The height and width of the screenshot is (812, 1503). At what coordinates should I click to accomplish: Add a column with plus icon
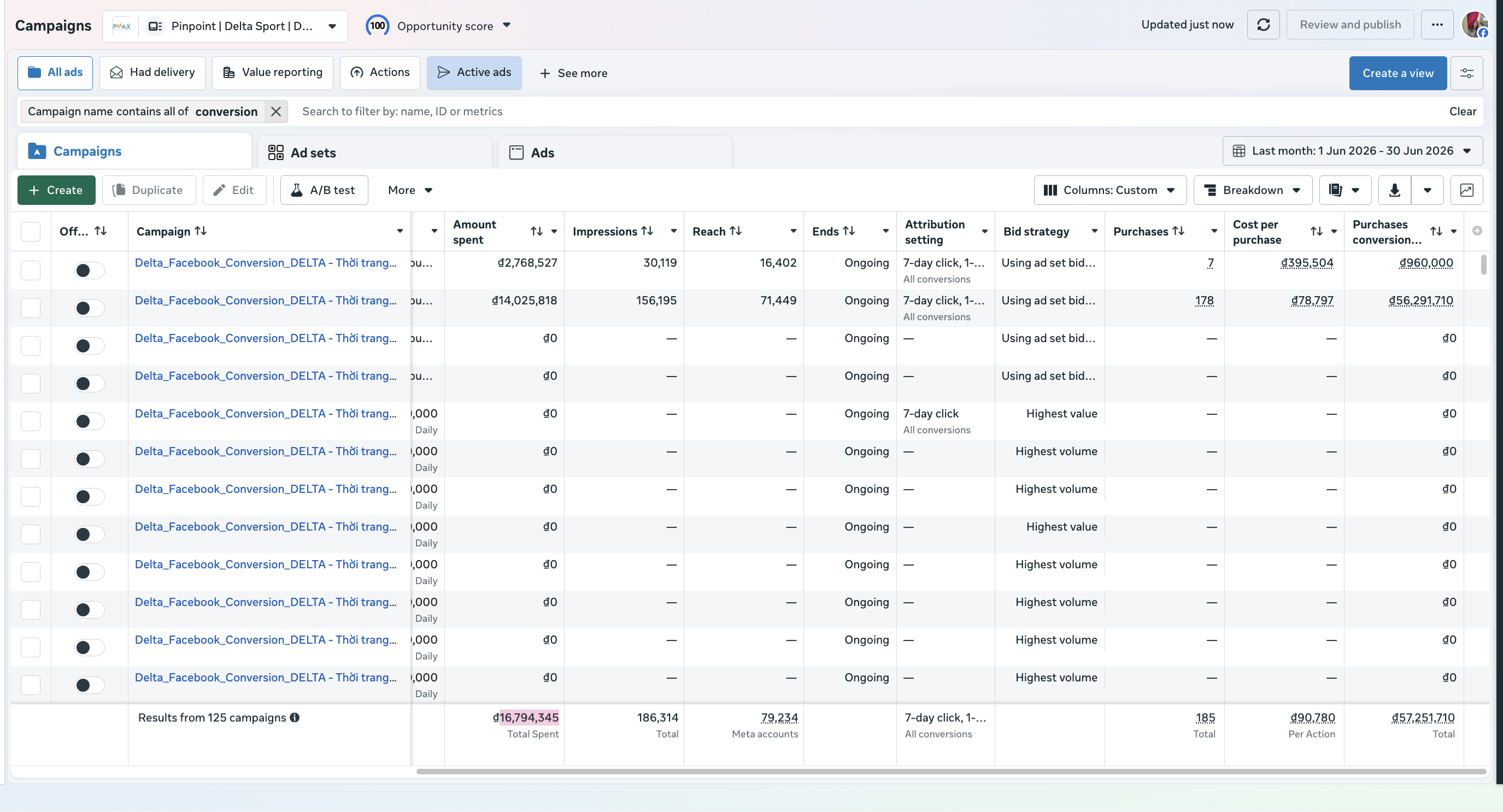coord(1477,231)
